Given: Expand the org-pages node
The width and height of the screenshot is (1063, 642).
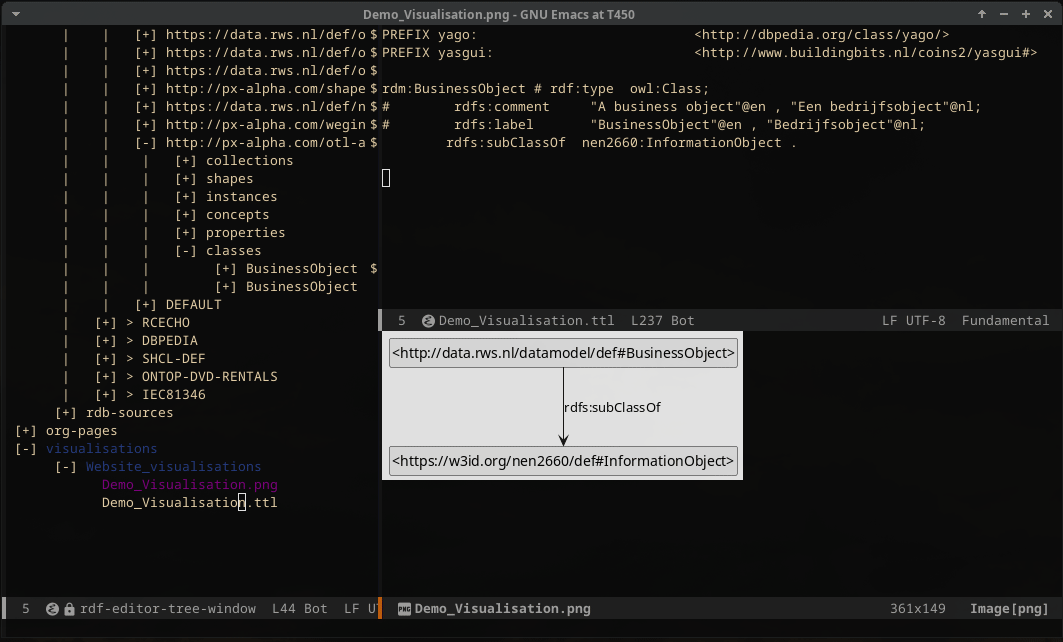Looking at the screenshot, I should 26,431.
